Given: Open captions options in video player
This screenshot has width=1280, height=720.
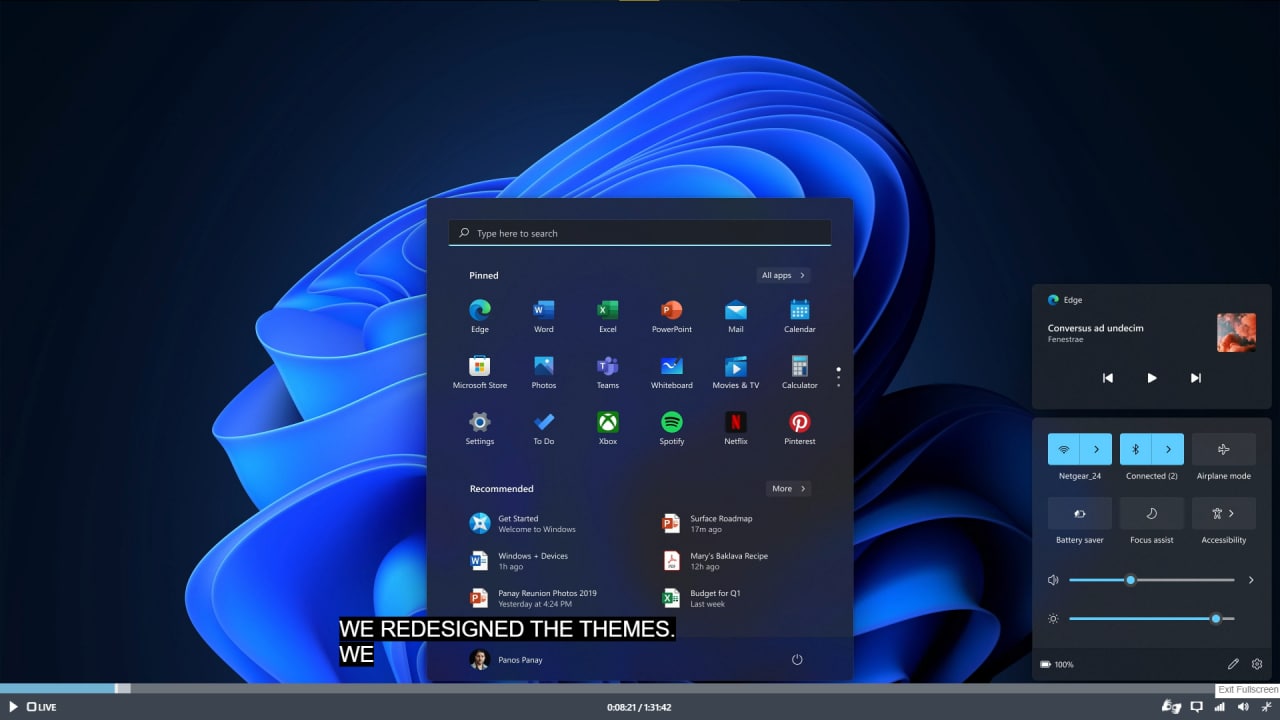Looking at the screenshot, I should click(1196, 707).
